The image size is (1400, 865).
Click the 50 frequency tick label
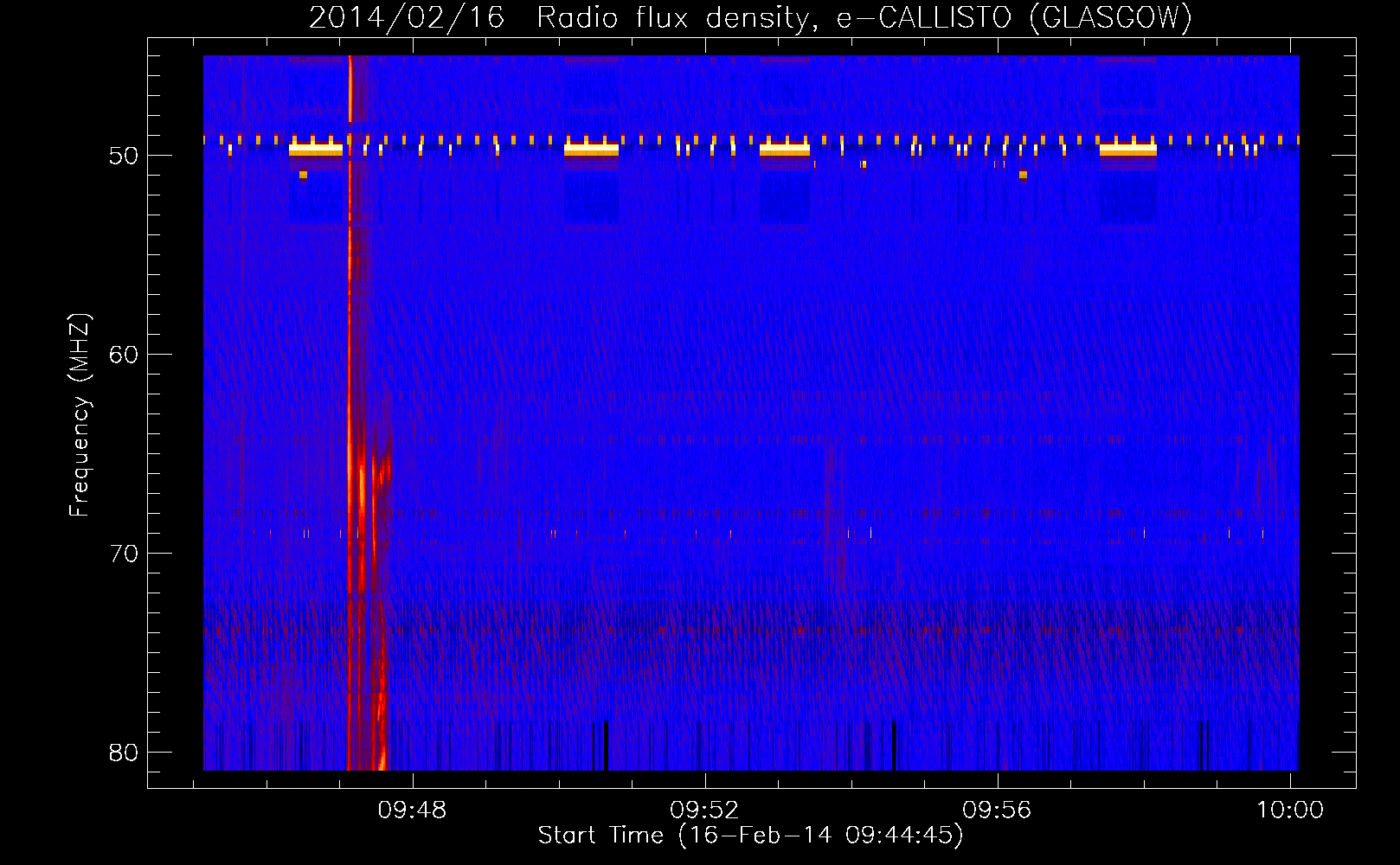coord(124,156)
